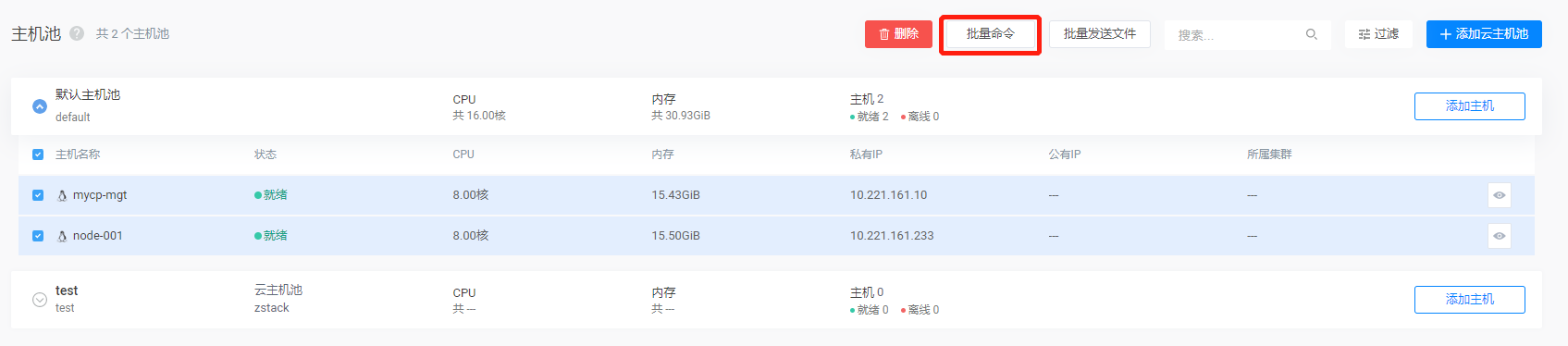Open the mycp-mgt host name link
The width and height of the screenshot is (1568, 346).
(x=100, y=195)
